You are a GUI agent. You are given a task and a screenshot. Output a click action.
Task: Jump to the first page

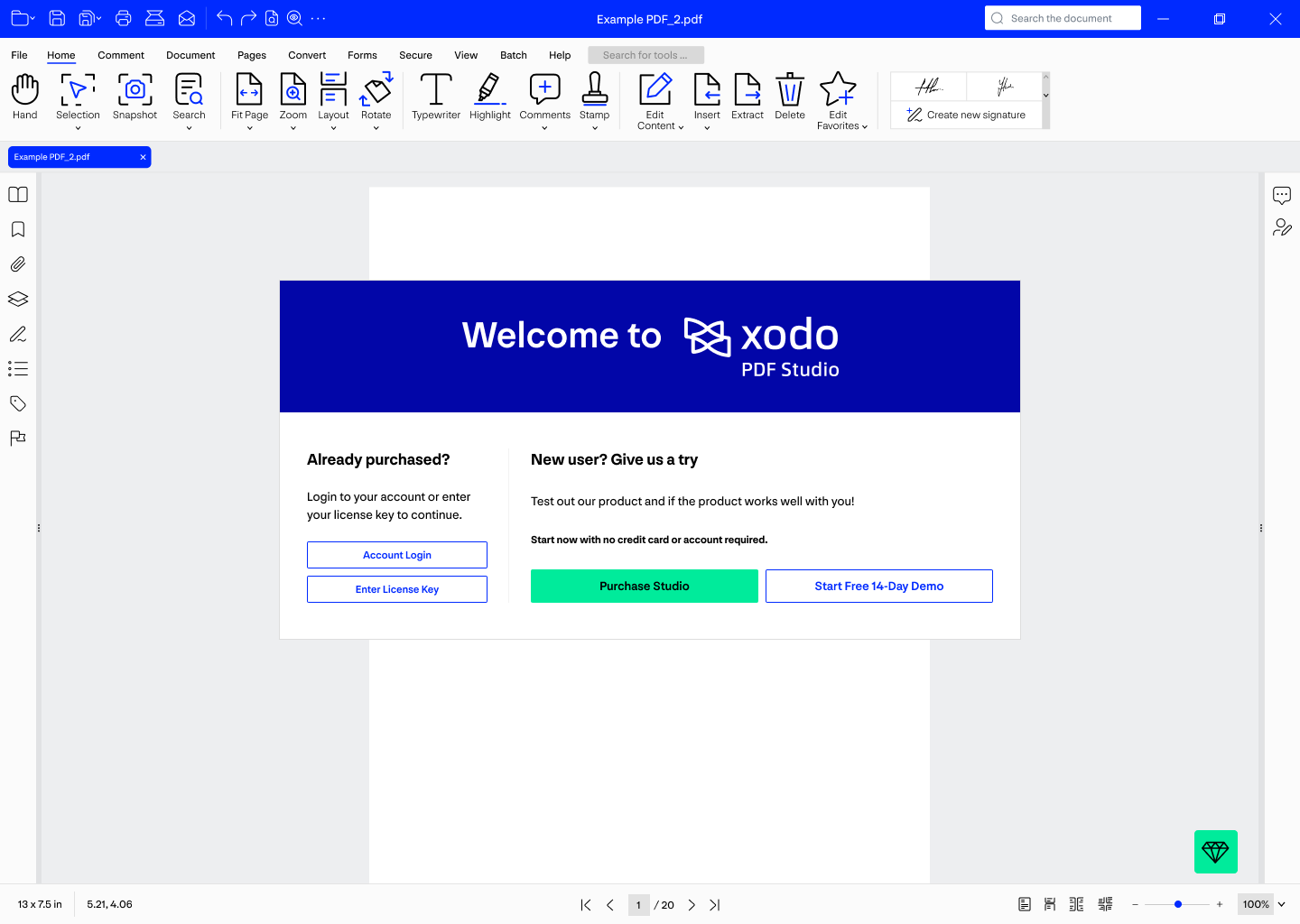586,905
